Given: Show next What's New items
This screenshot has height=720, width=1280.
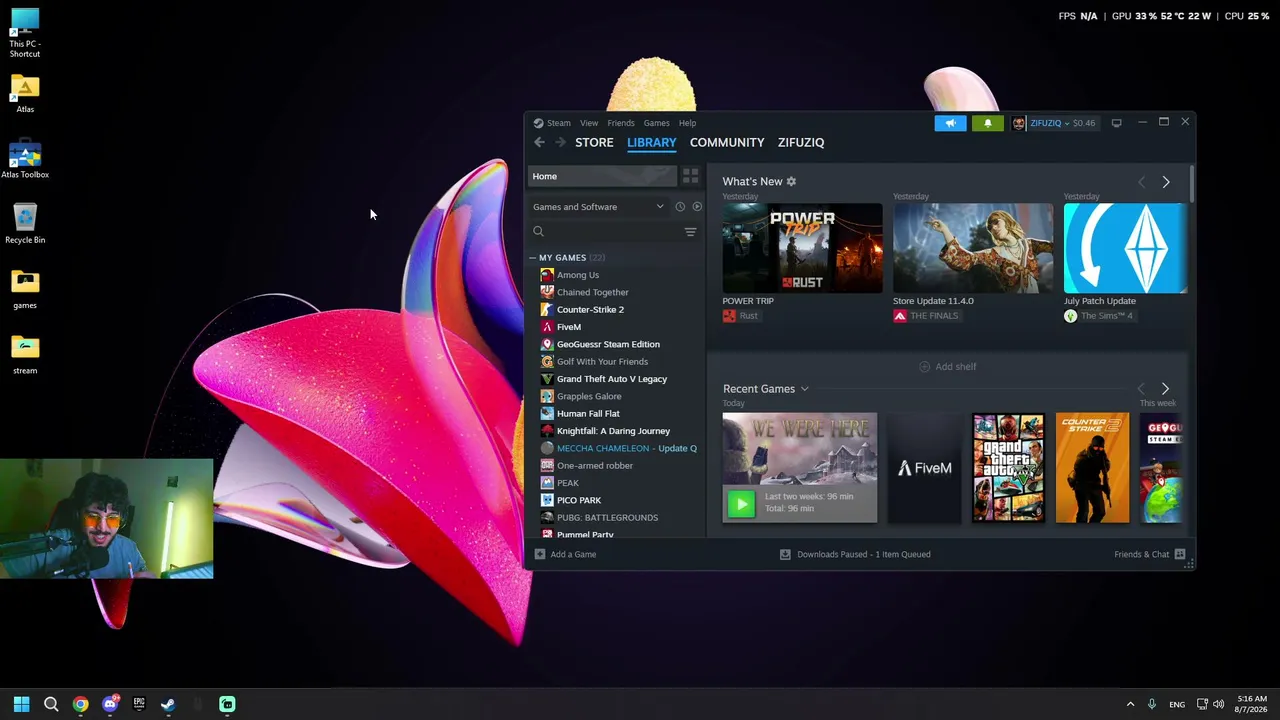Looking at the screenshot, I should click(x=1165, y=182).
